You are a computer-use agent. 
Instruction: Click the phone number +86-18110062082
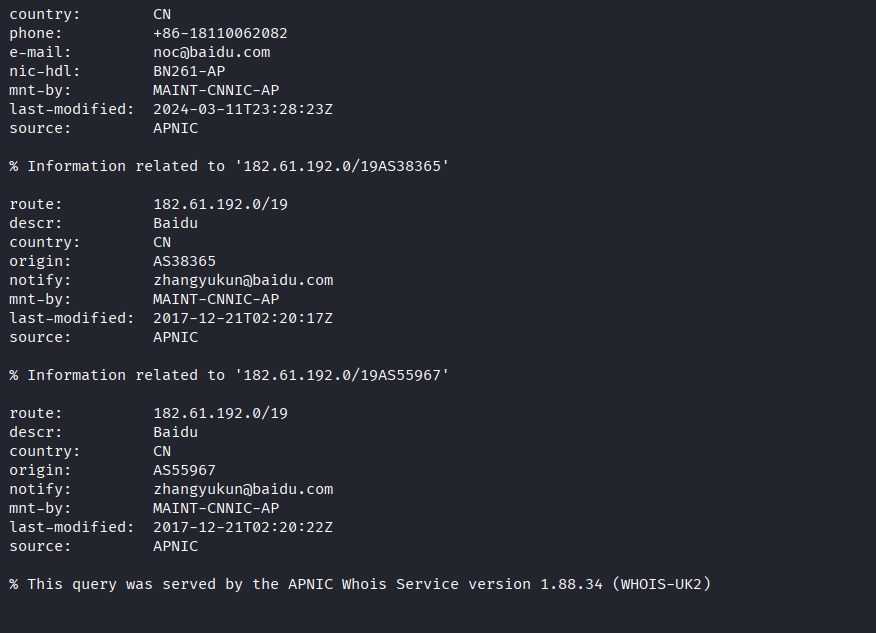click(x=220, y=33)
